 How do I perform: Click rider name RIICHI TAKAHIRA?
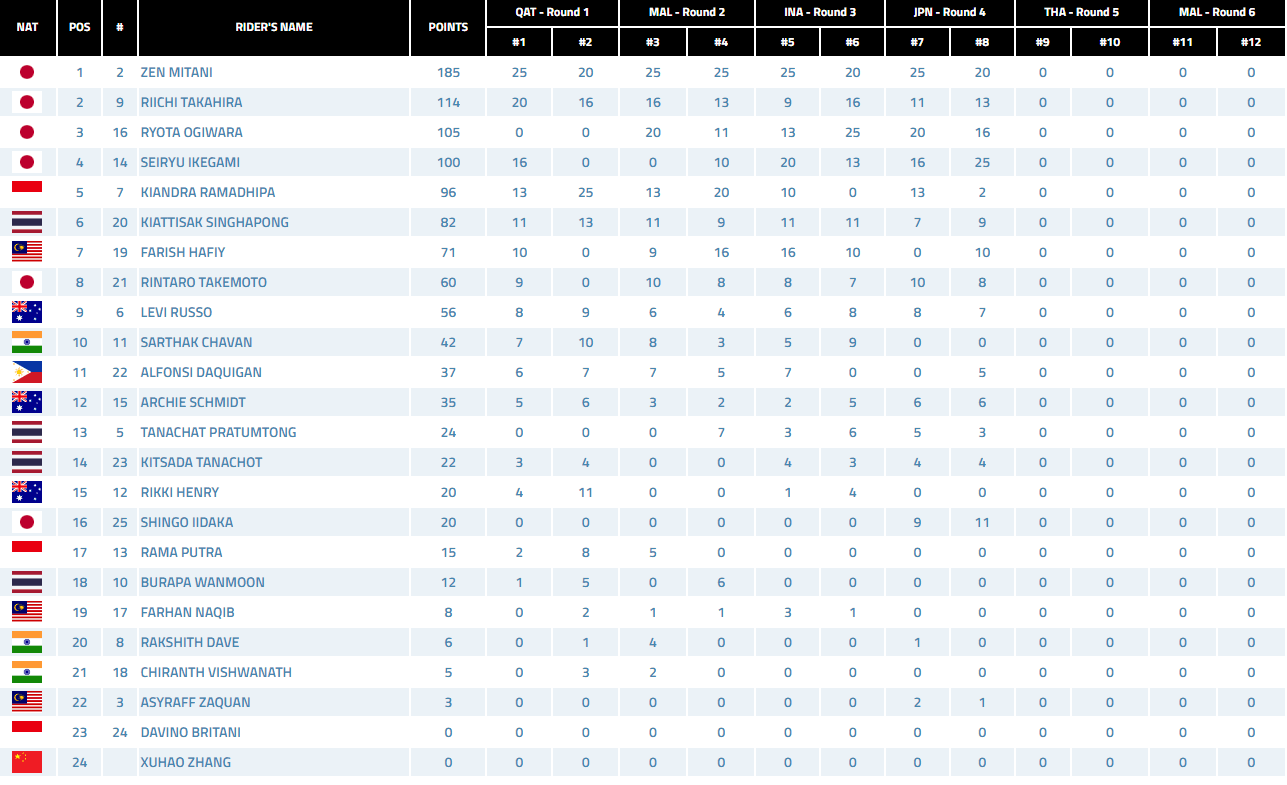191,102
